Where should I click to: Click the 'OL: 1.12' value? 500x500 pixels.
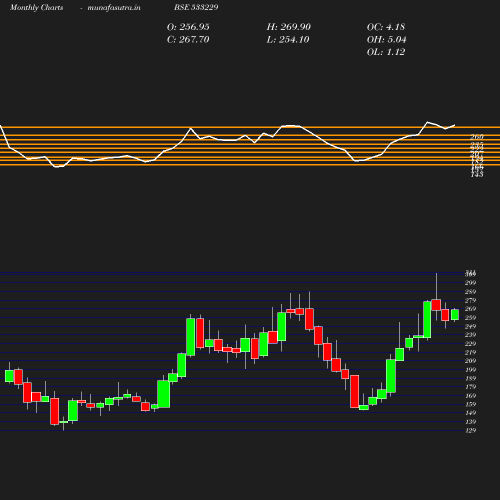pyautogui.click(x=386, y=52)
